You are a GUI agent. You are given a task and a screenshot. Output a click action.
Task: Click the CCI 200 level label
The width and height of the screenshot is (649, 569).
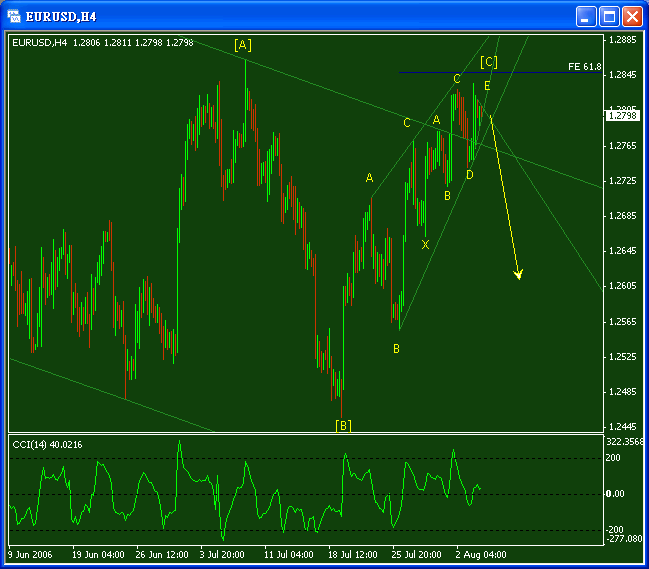coord(613,458)
